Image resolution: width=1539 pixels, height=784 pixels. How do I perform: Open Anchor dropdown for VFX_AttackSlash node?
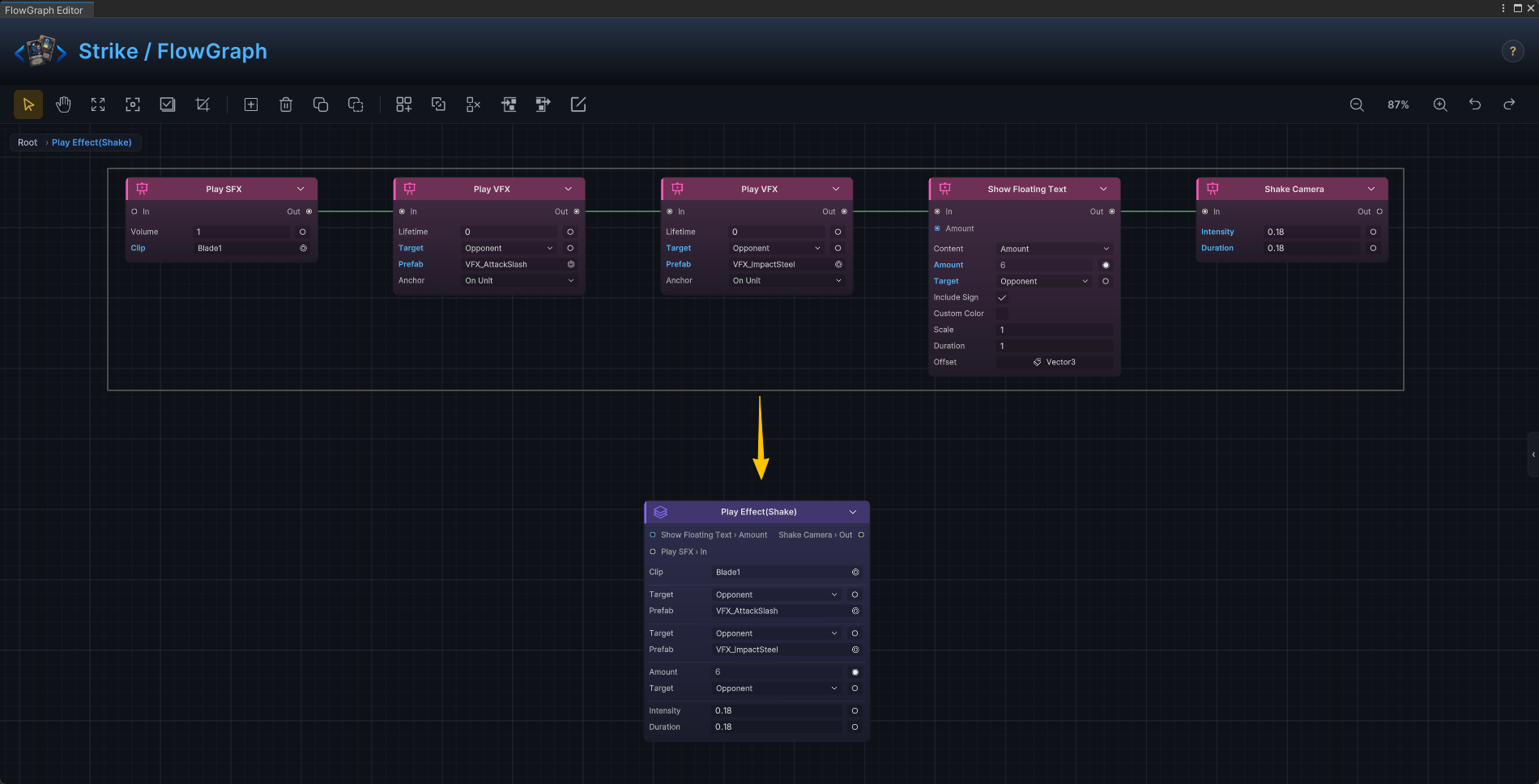click(x=519, y=280)
